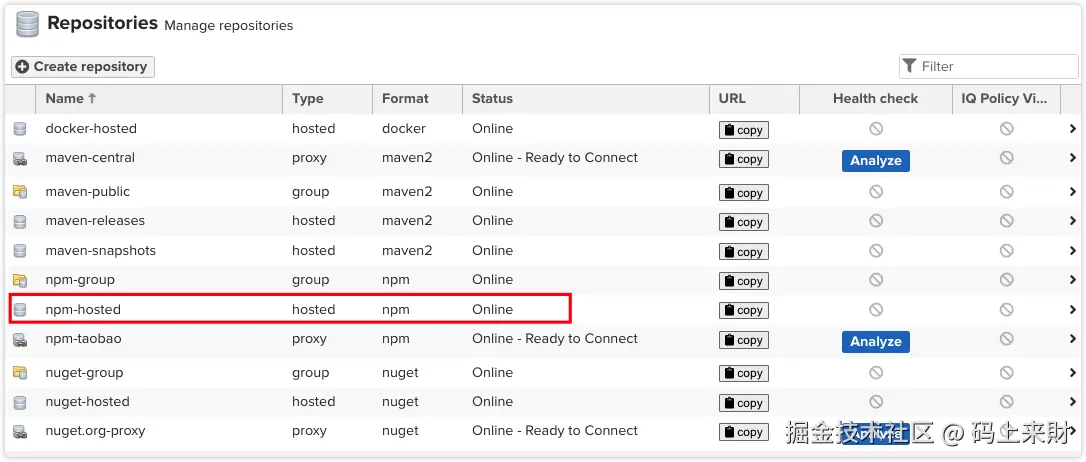Copy URL of maven-snapshots repository
The height and width of the screenshot is (462, 1086).
click(x=744, y=252)
